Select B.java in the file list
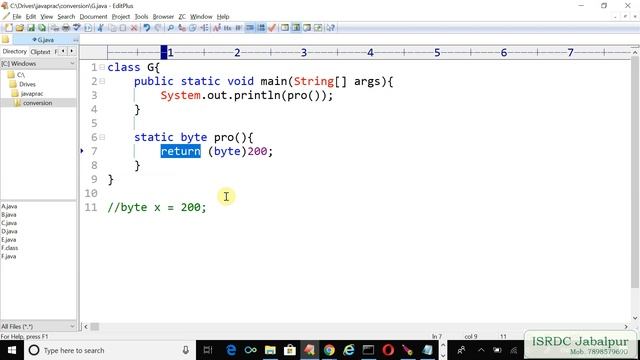 click(9, 215)
